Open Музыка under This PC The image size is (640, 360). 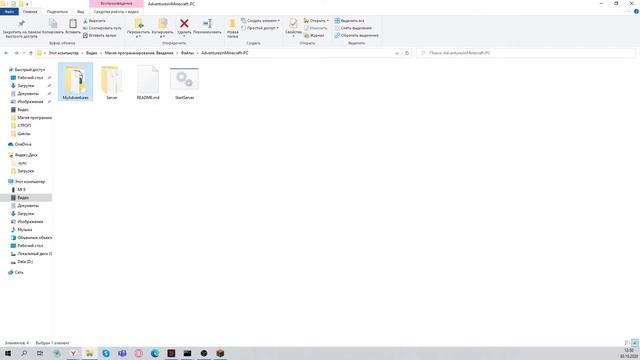point(24,230)
